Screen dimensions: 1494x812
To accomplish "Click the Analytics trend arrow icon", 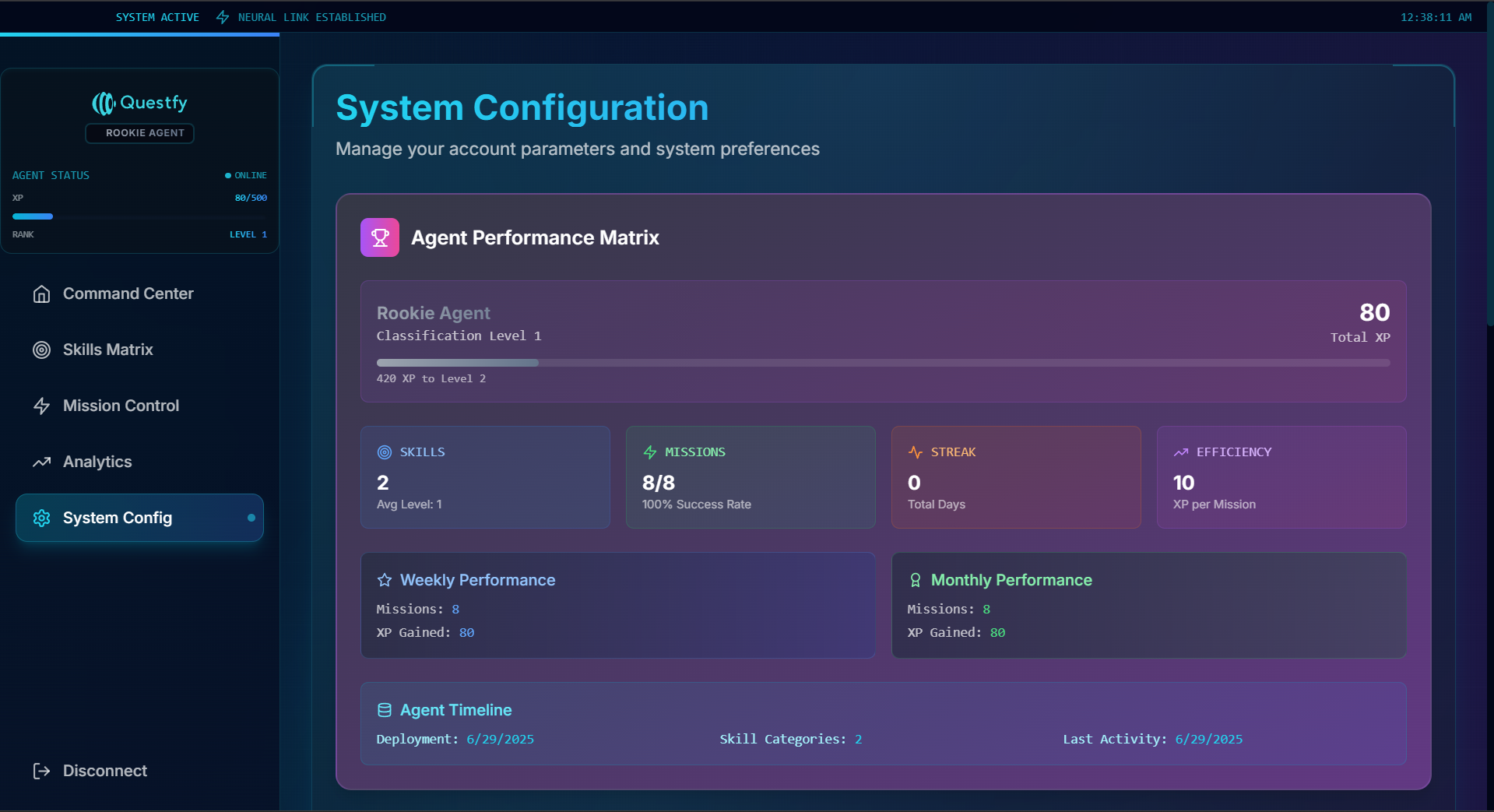I will (42, 462).
